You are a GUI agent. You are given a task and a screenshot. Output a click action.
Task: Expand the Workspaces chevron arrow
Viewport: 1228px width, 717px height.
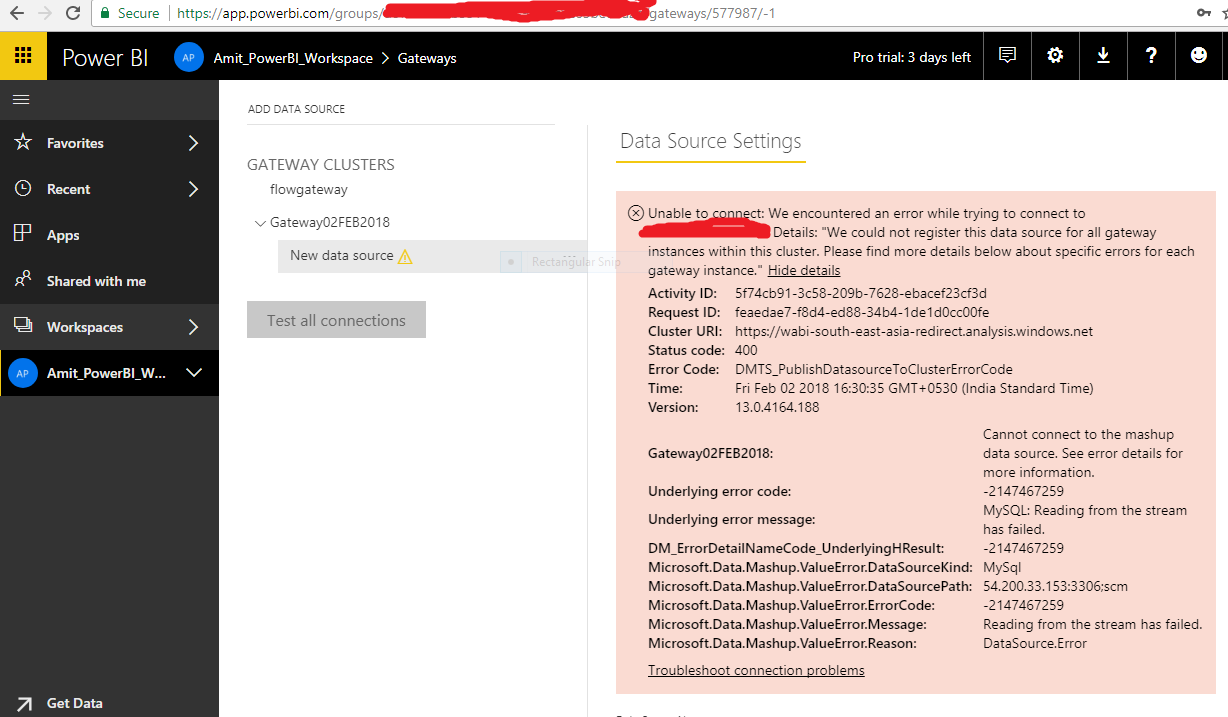[x=194, y=327]
